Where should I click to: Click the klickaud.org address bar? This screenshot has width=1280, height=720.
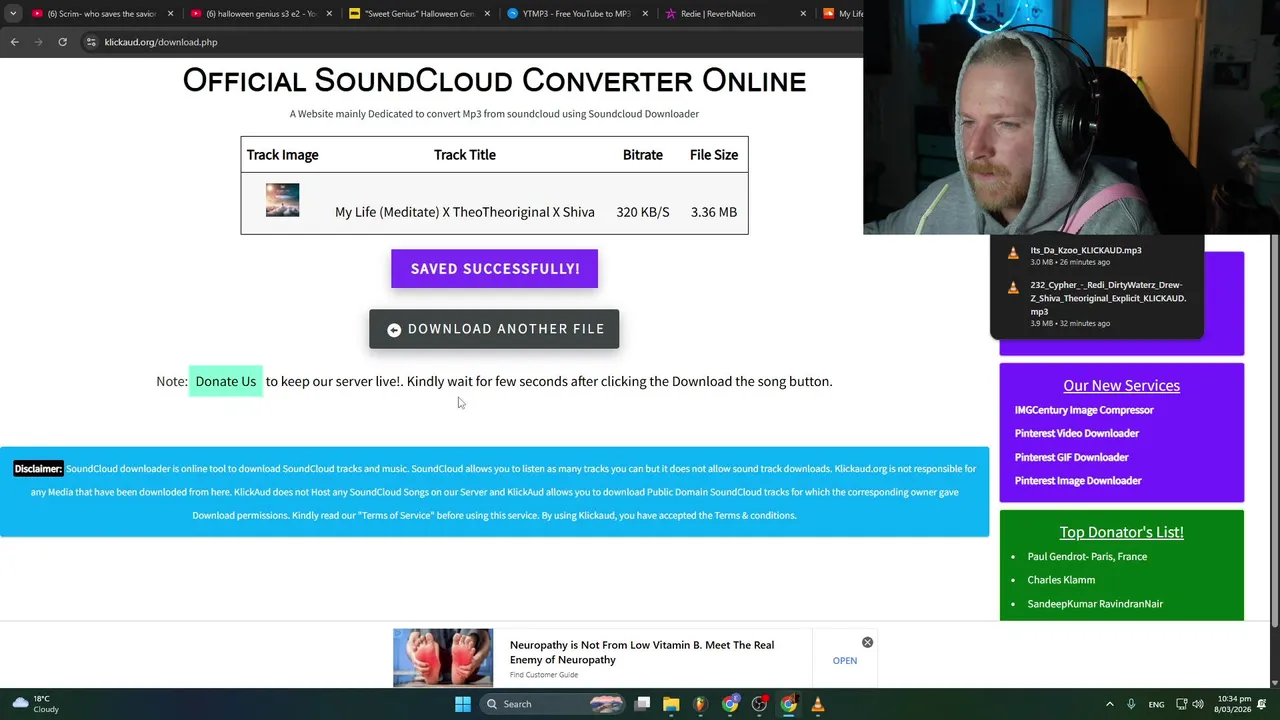(470, 42)
